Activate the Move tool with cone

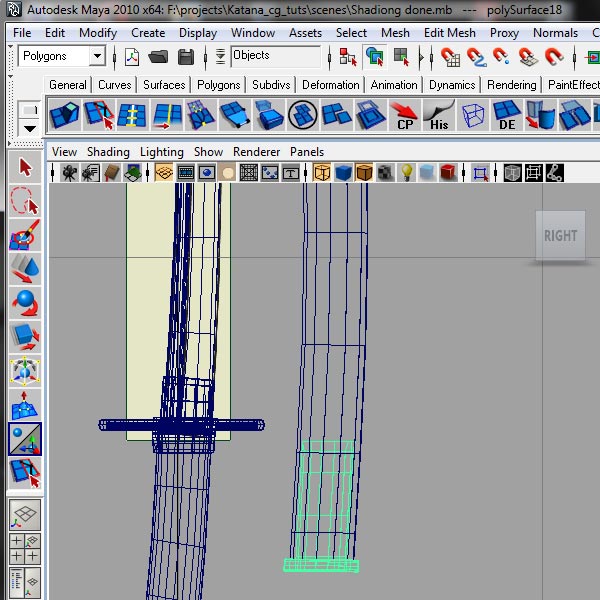25,269
